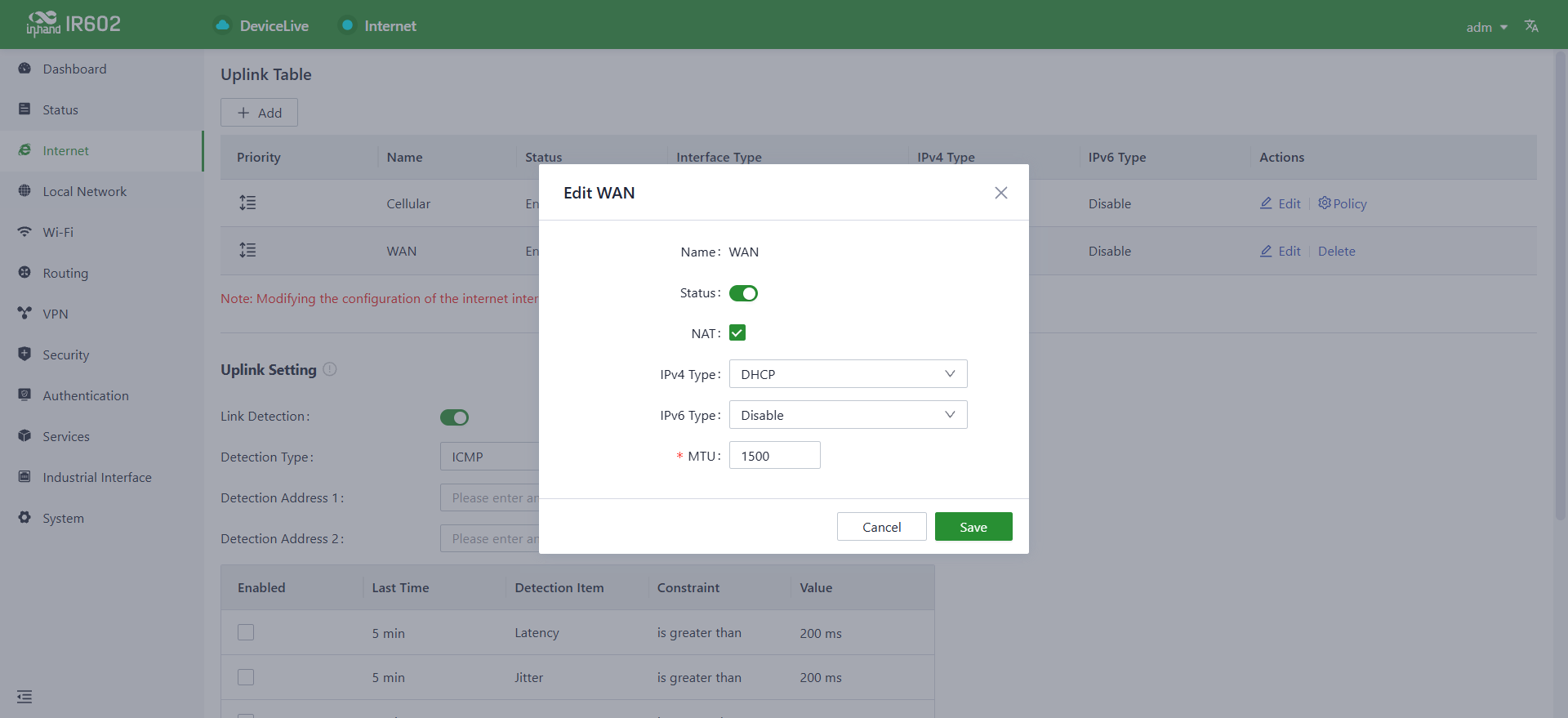Open Authentication menu item
Image resolution: width=1568 pixels, height=718 pixels.
coord(102,395)
